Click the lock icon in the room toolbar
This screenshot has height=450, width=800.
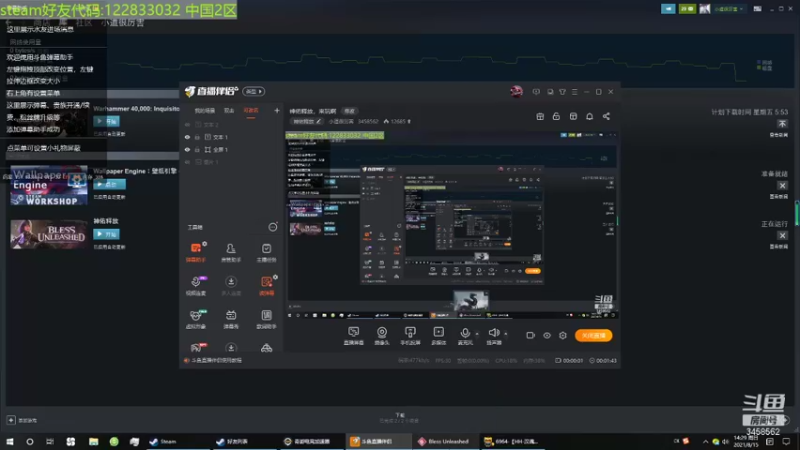[556, 116]
